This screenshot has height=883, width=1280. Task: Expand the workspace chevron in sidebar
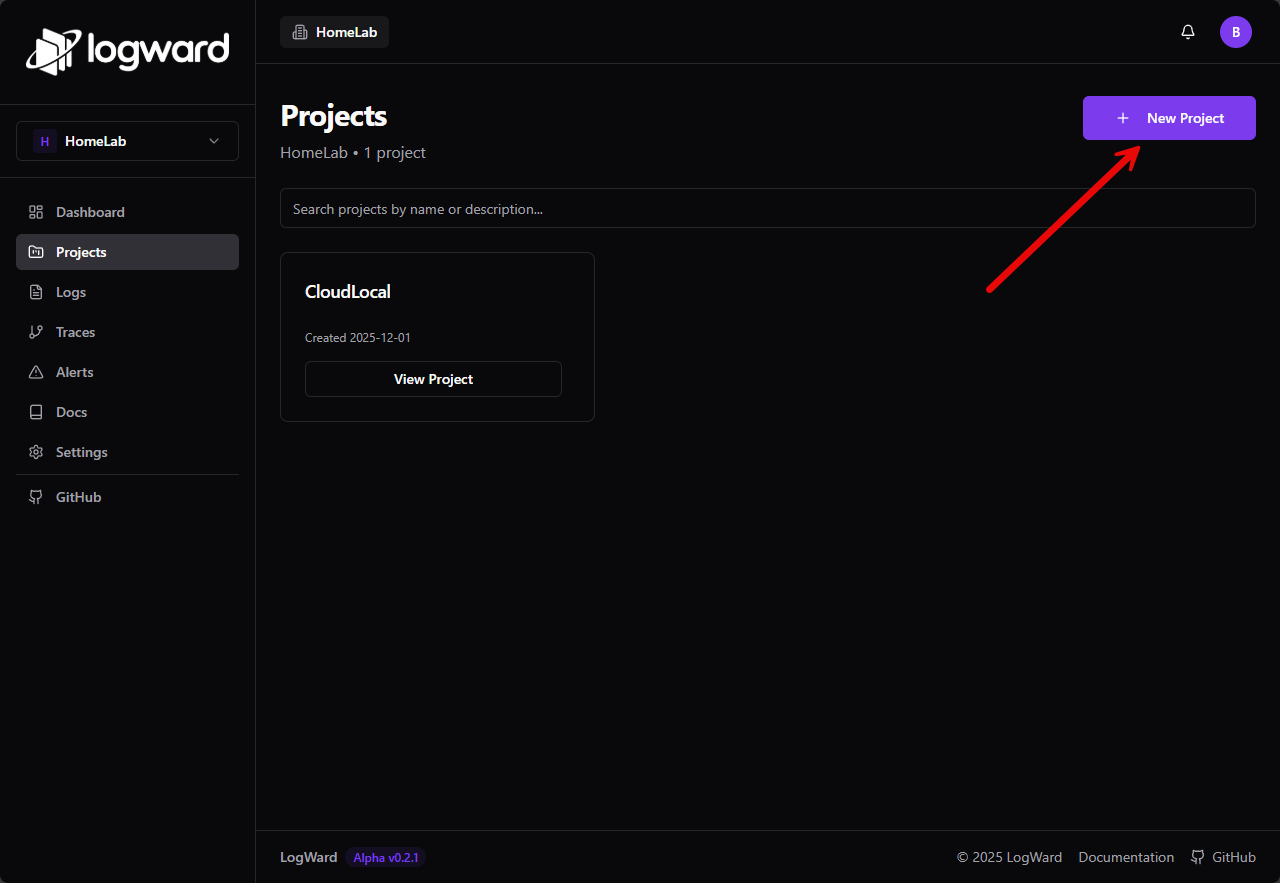coord(213,141)
